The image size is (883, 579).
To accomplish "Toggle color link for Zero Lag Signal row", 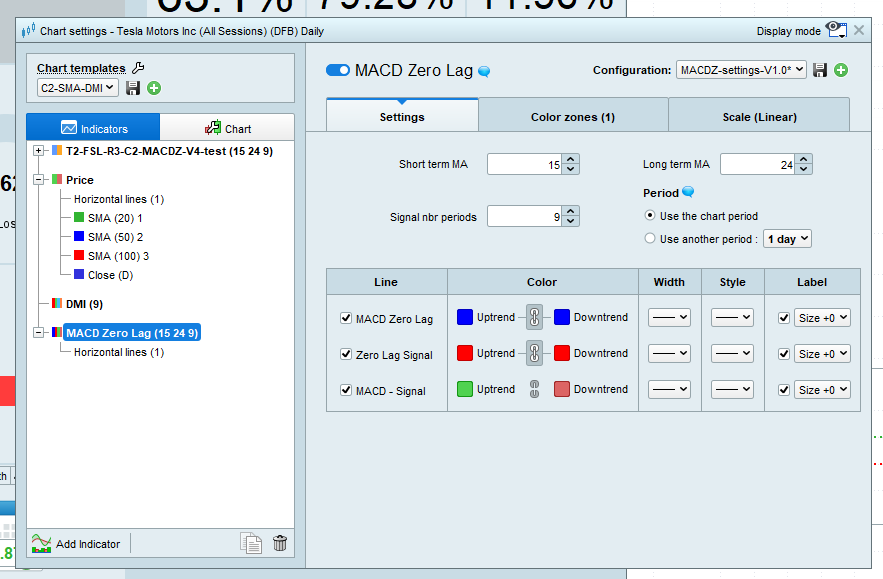I will point(534,353).
